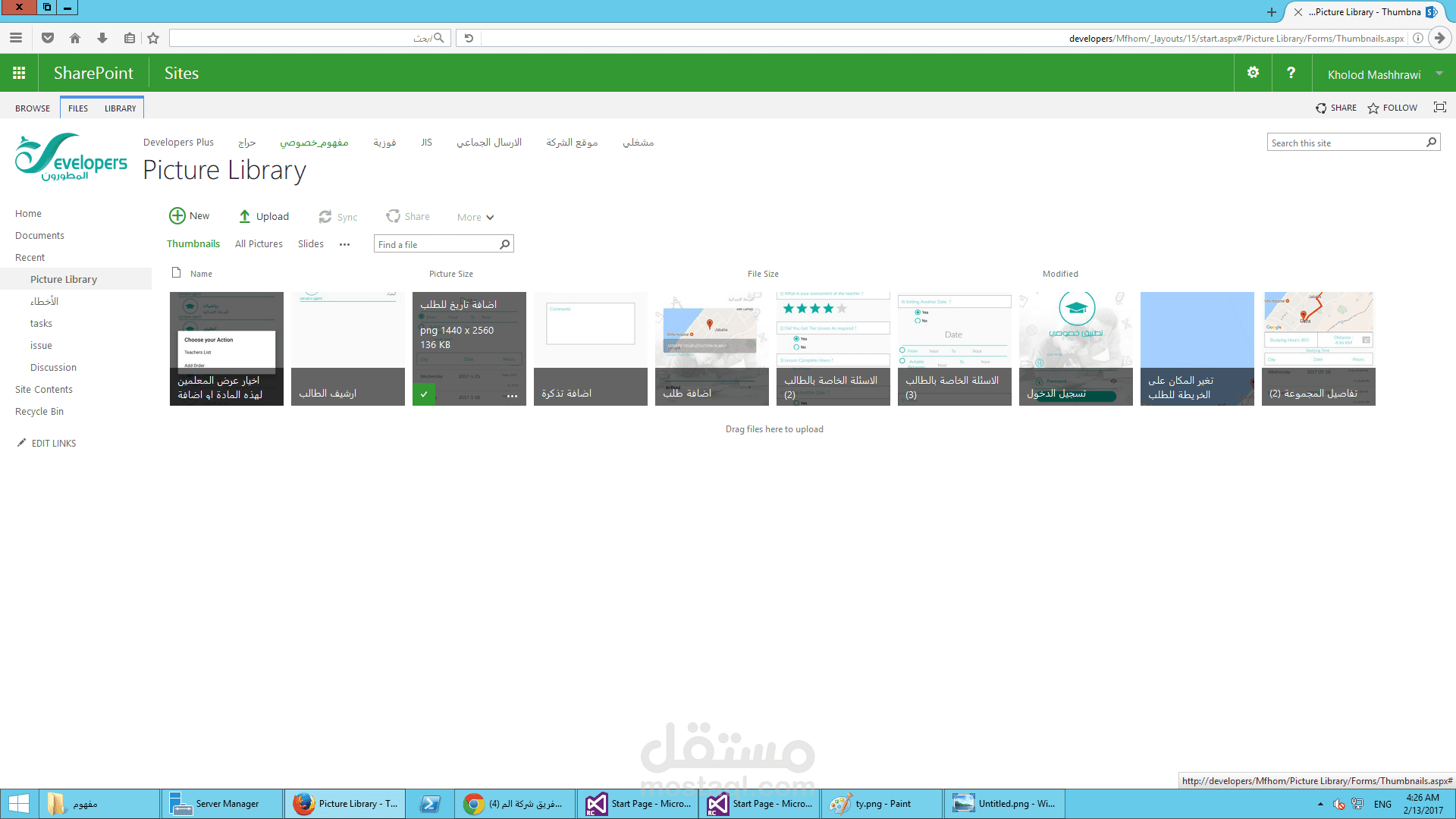Open the Kholod Mashhrawi user menu

point(1384,74)
